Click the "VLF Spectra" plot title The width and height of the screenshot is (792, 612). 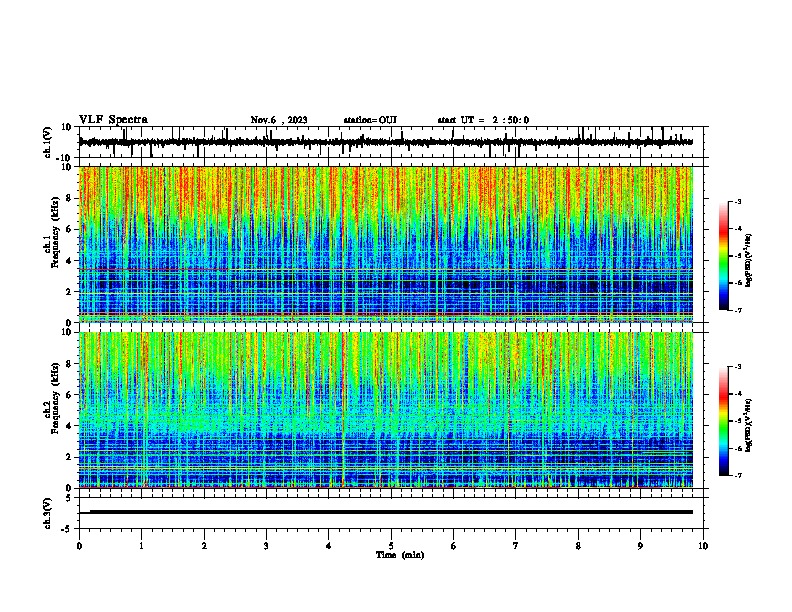113,120
